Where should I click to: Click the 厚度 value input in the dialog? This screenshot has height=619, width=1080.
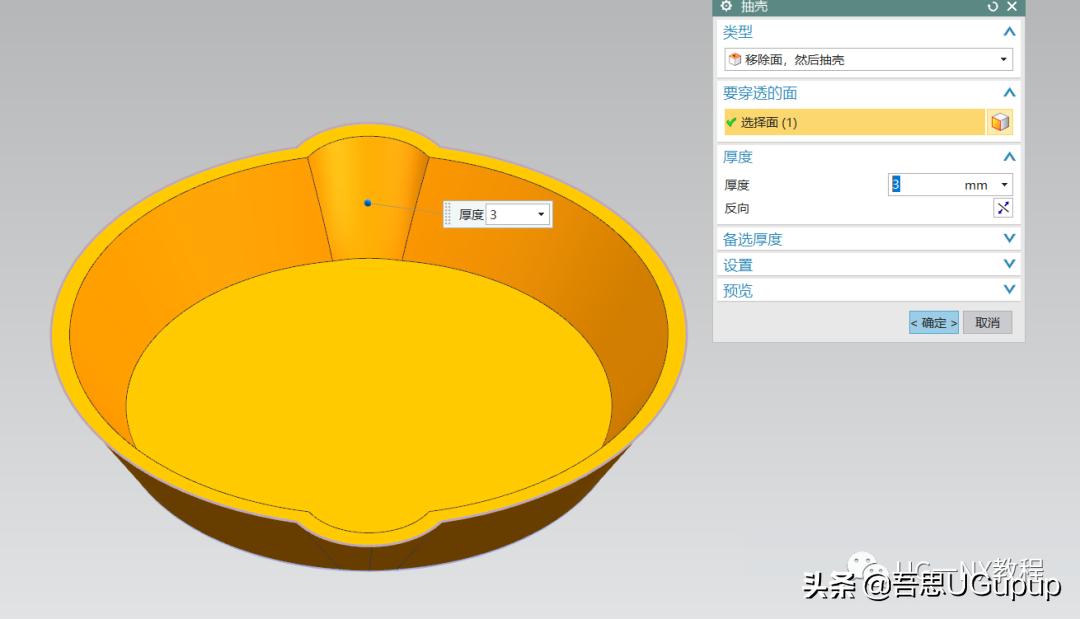point(924,185)
